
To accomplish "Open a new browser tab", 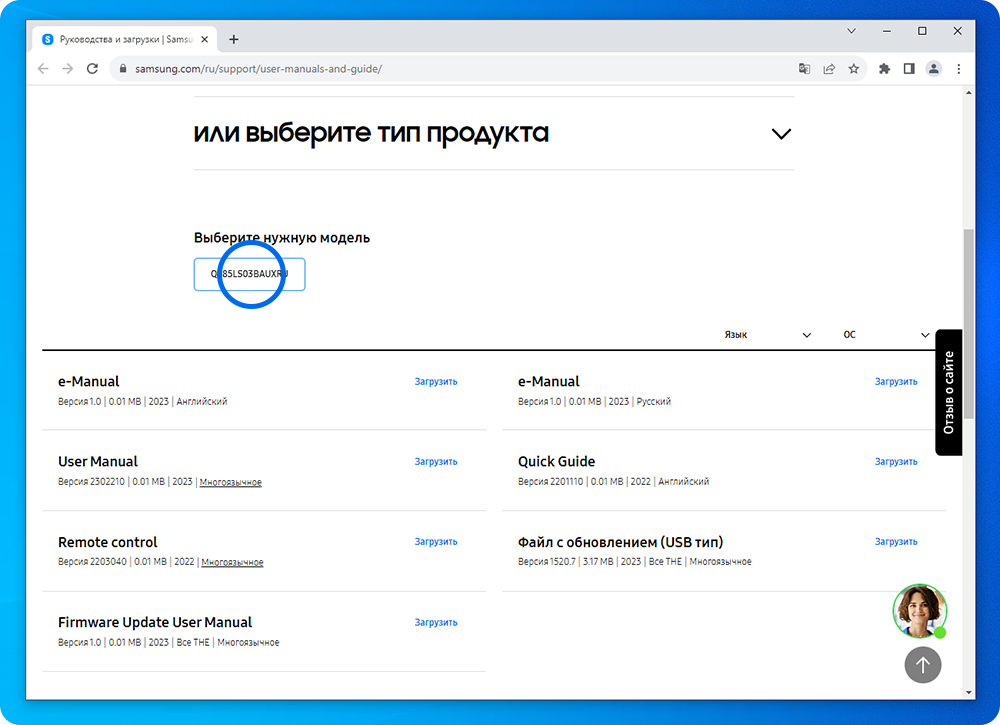I will click(234, 39).
